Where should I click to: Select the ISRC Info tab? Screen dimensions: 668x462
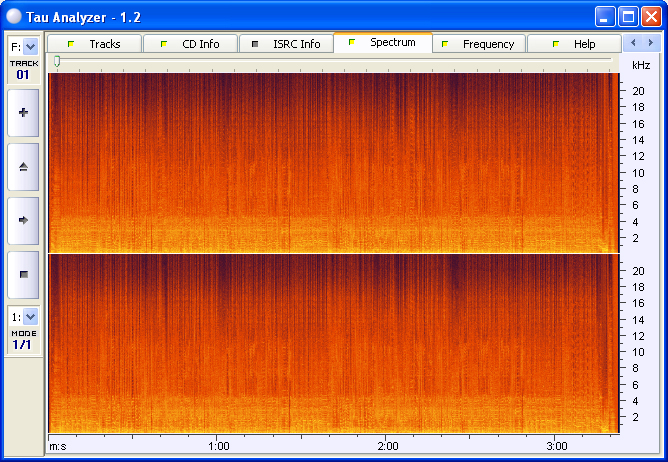coord(286,44)
